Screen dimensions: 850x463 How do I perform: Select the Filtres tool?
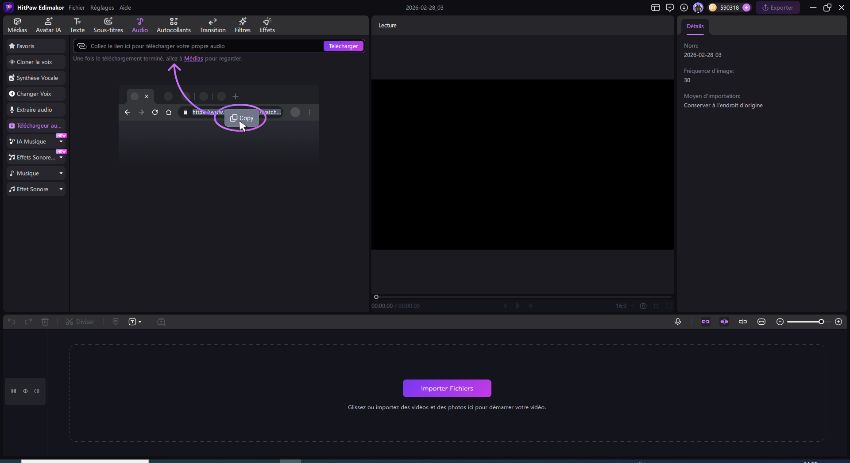click(x=242, y=25)
